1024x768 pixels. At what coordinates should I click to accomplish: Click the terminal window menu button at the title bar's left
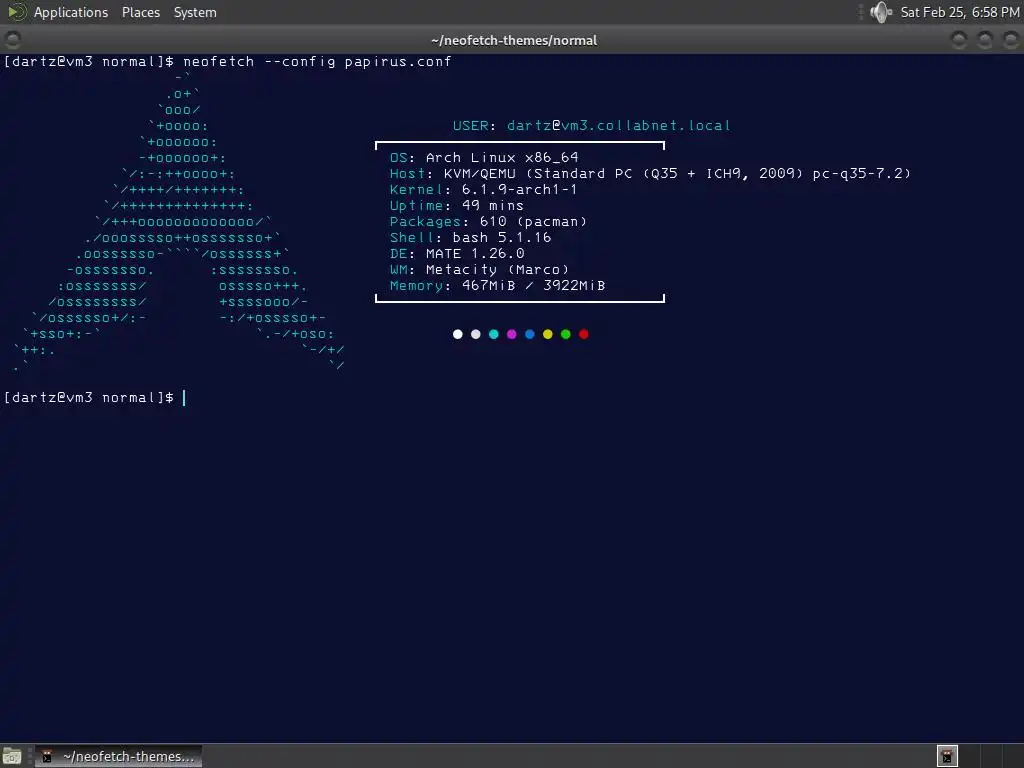pos(12,40)
